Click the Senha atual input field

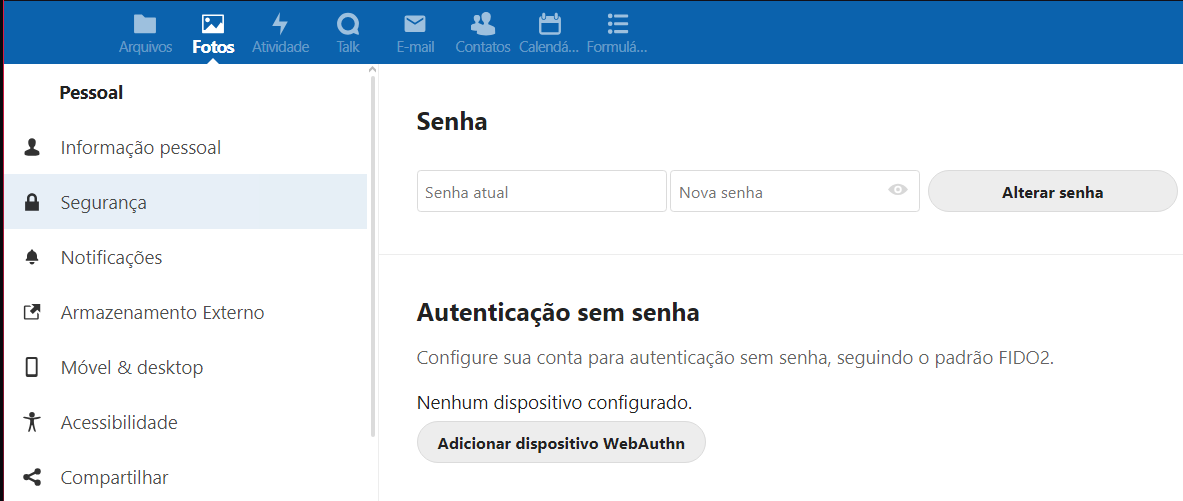tap(541, 191)
